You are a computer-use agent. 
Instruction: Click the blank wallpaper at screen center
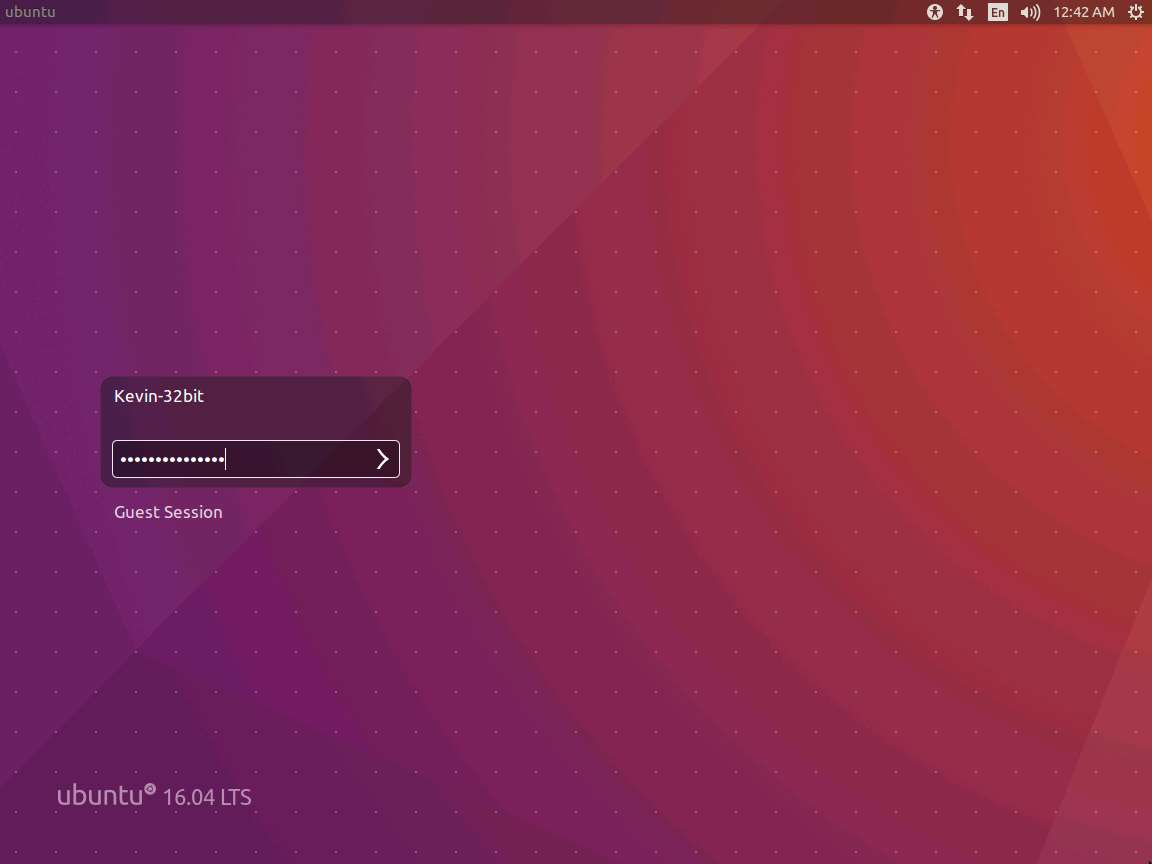(576, 432)
